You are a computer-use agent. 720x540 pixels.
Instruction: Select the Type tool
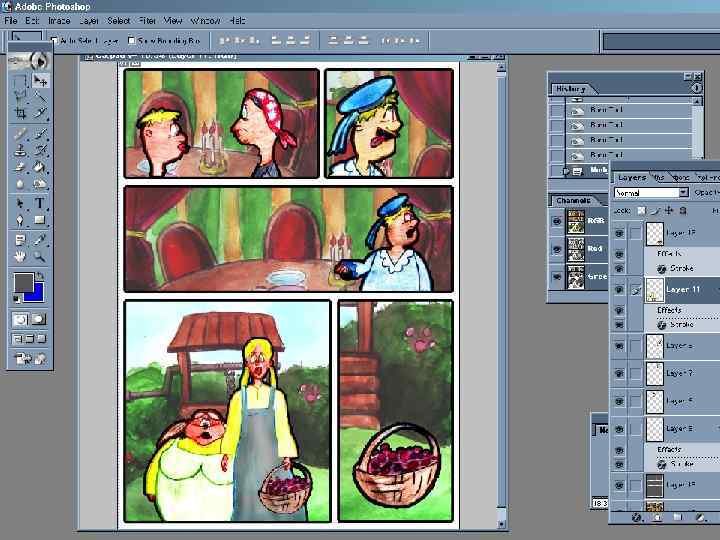coord(40,203)
